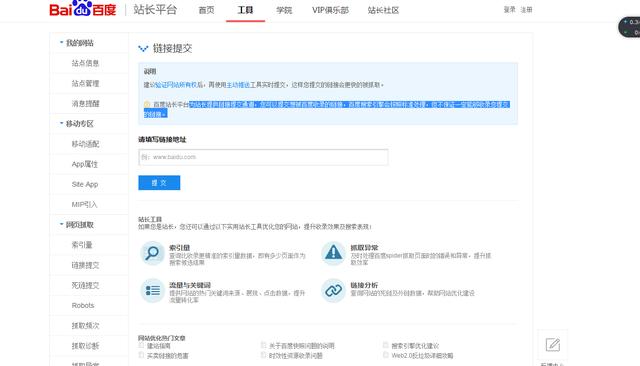
Task: Read the 买卖链接的危害 article
Action: (x=168, y=356)
